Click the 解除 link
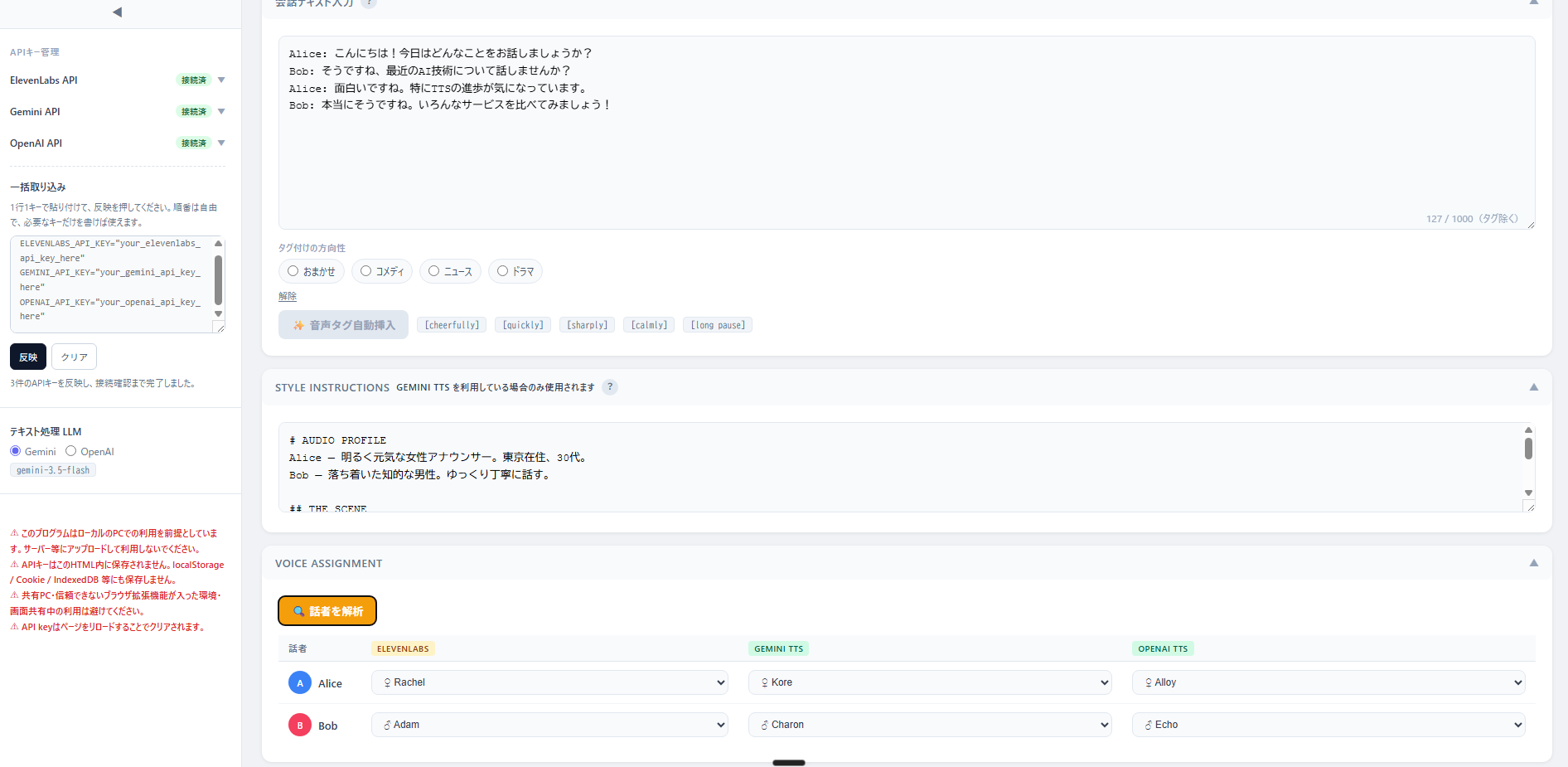 click(x=288, y=296)
